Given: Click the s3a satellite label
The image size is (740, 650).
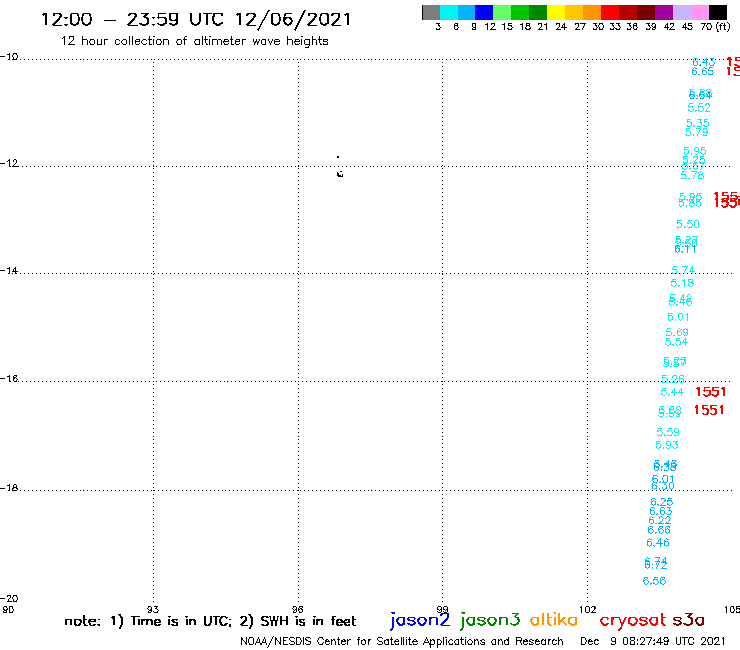Looking at the screenshot, I should [x=688, y=620].
